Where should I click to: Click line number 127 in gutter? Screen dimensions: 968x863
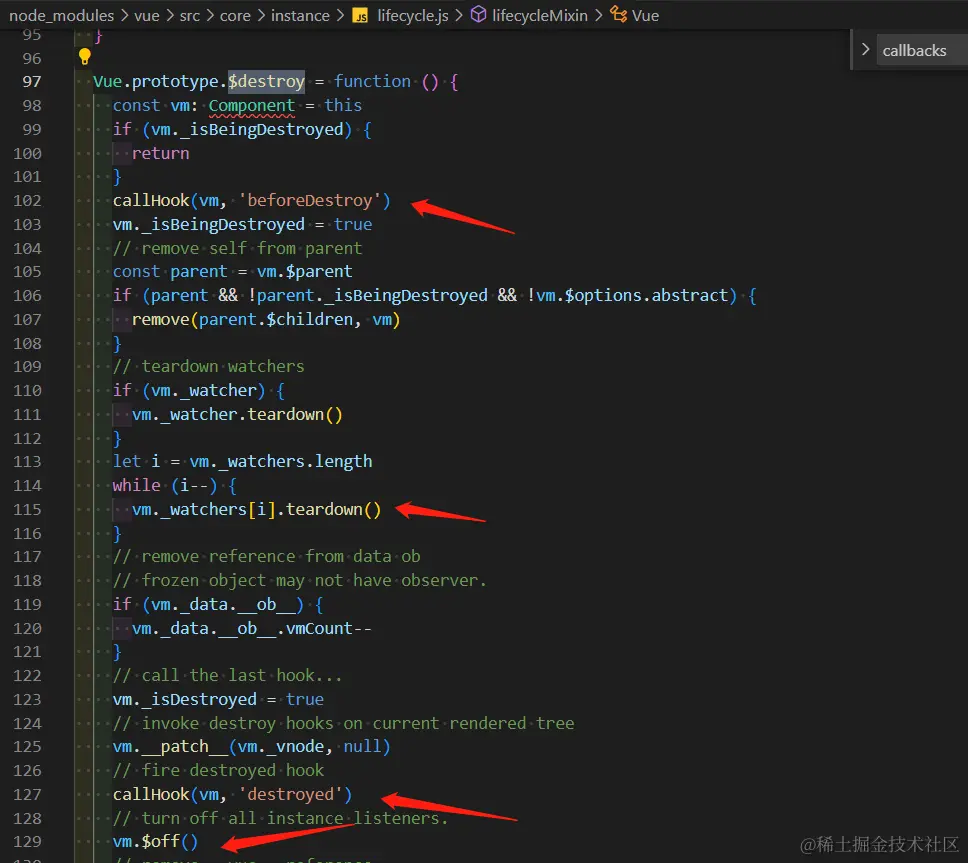[x=27, y=794]
